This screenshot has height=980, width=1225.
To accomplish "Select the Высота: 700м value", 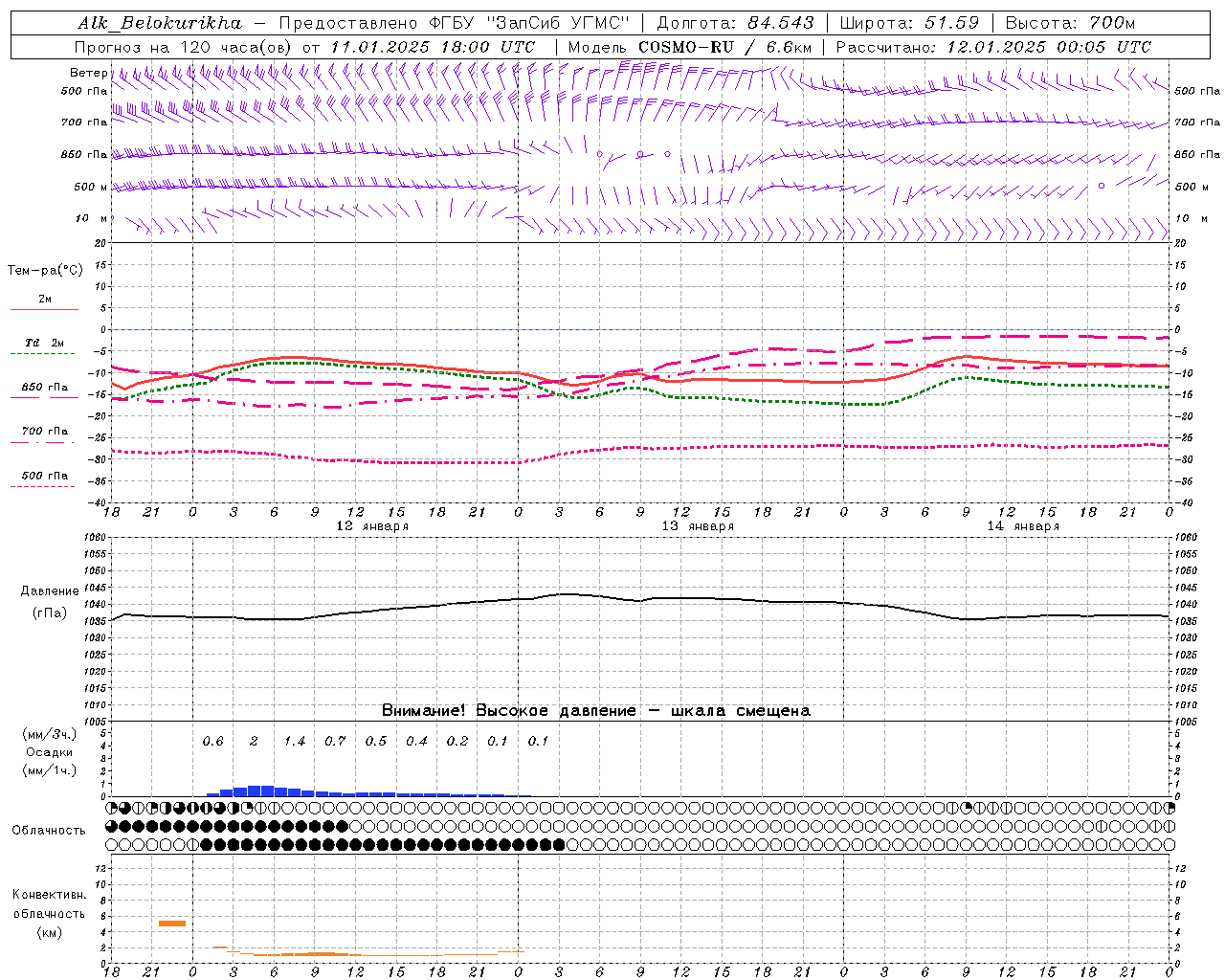I will [x=1070, y=23].
